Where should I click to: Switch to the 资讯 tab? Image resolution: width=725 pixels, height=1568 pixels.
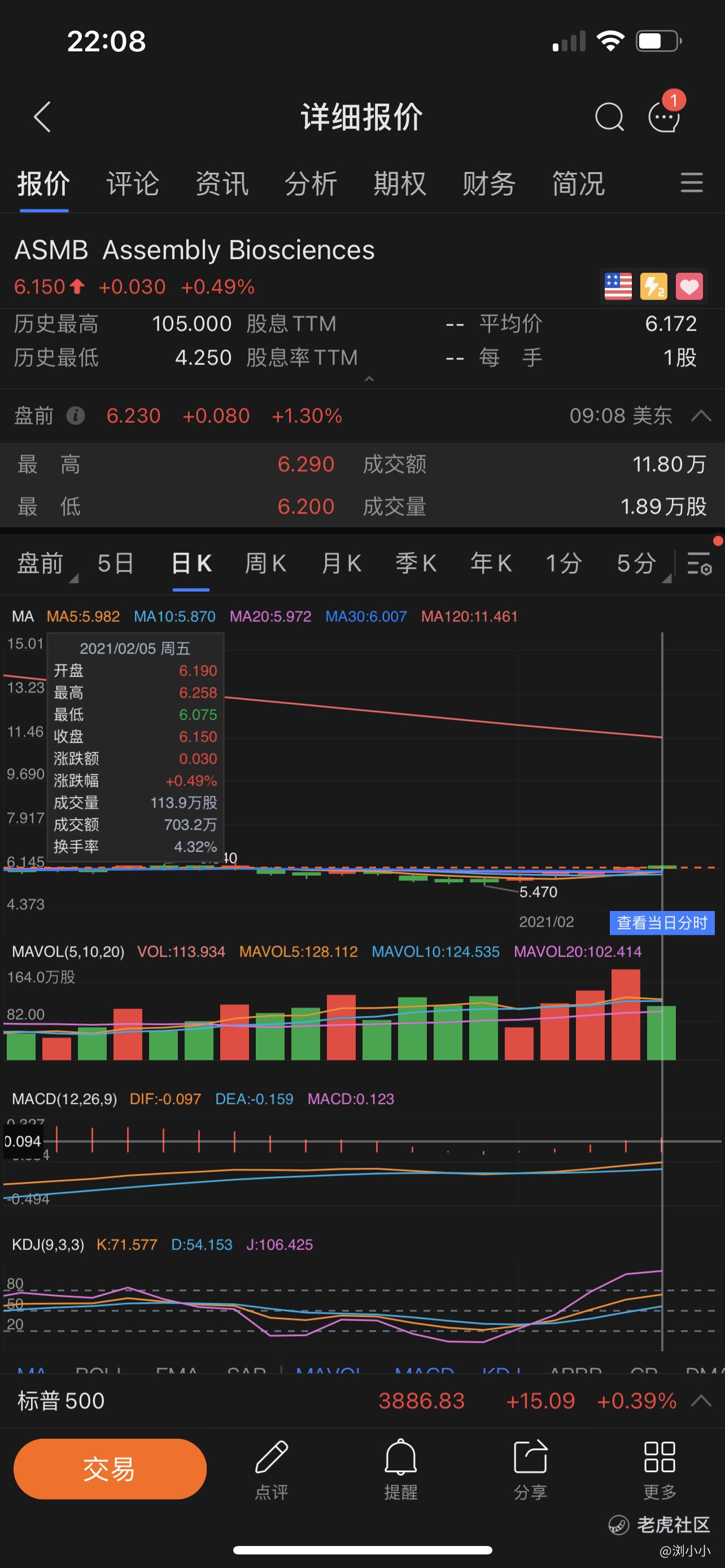(222, 183)
